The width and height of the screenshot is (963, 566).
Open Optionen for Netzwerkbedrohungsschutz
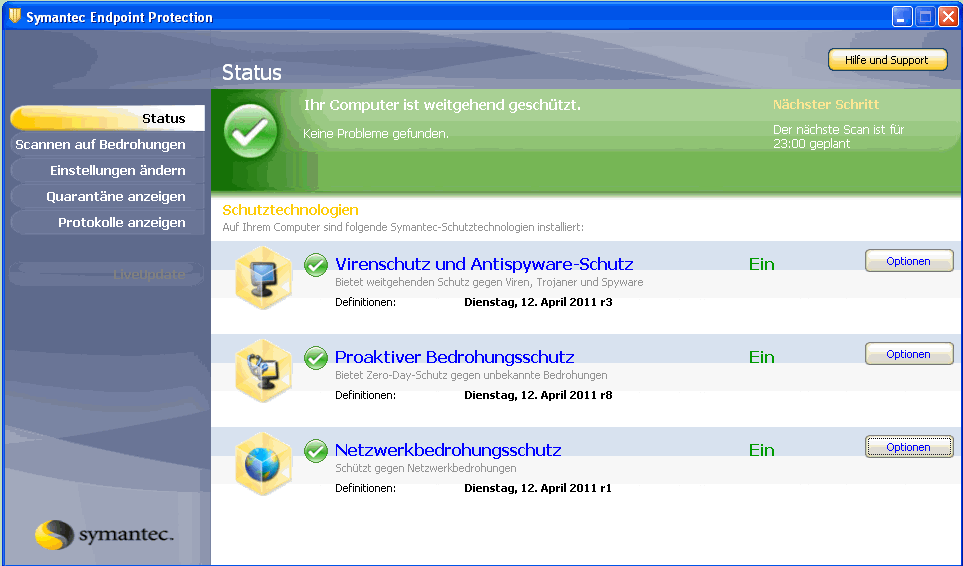pyautogui.click(x=909, y=447)
